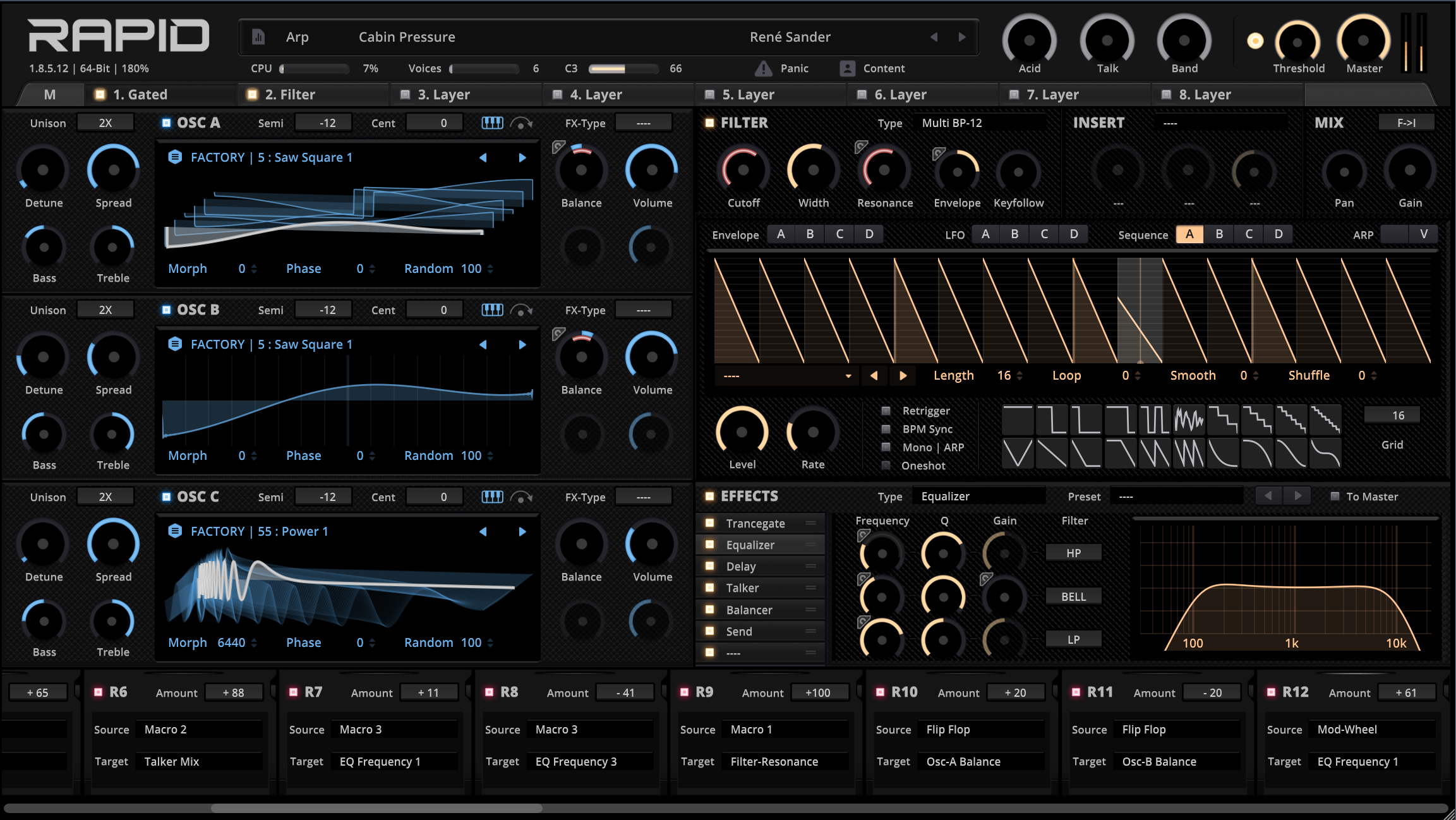
Task: Select next OSC B wavetable
Action: pos(522,344)
